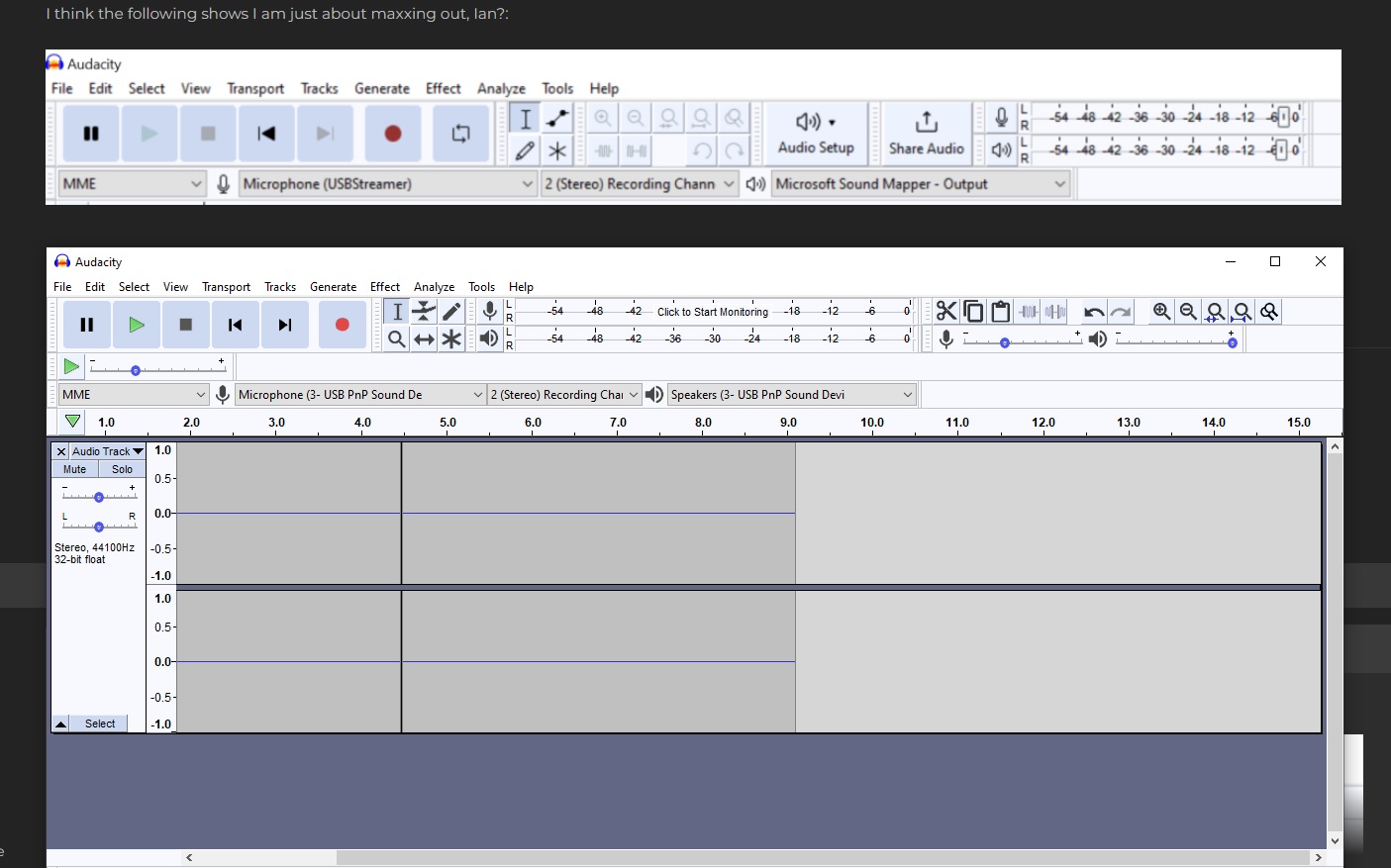Image resolution: width=1391 pixels, height=868 pixels.
Task: Select the Selection tool in upper Audacity
Action: tap(525, 119)
